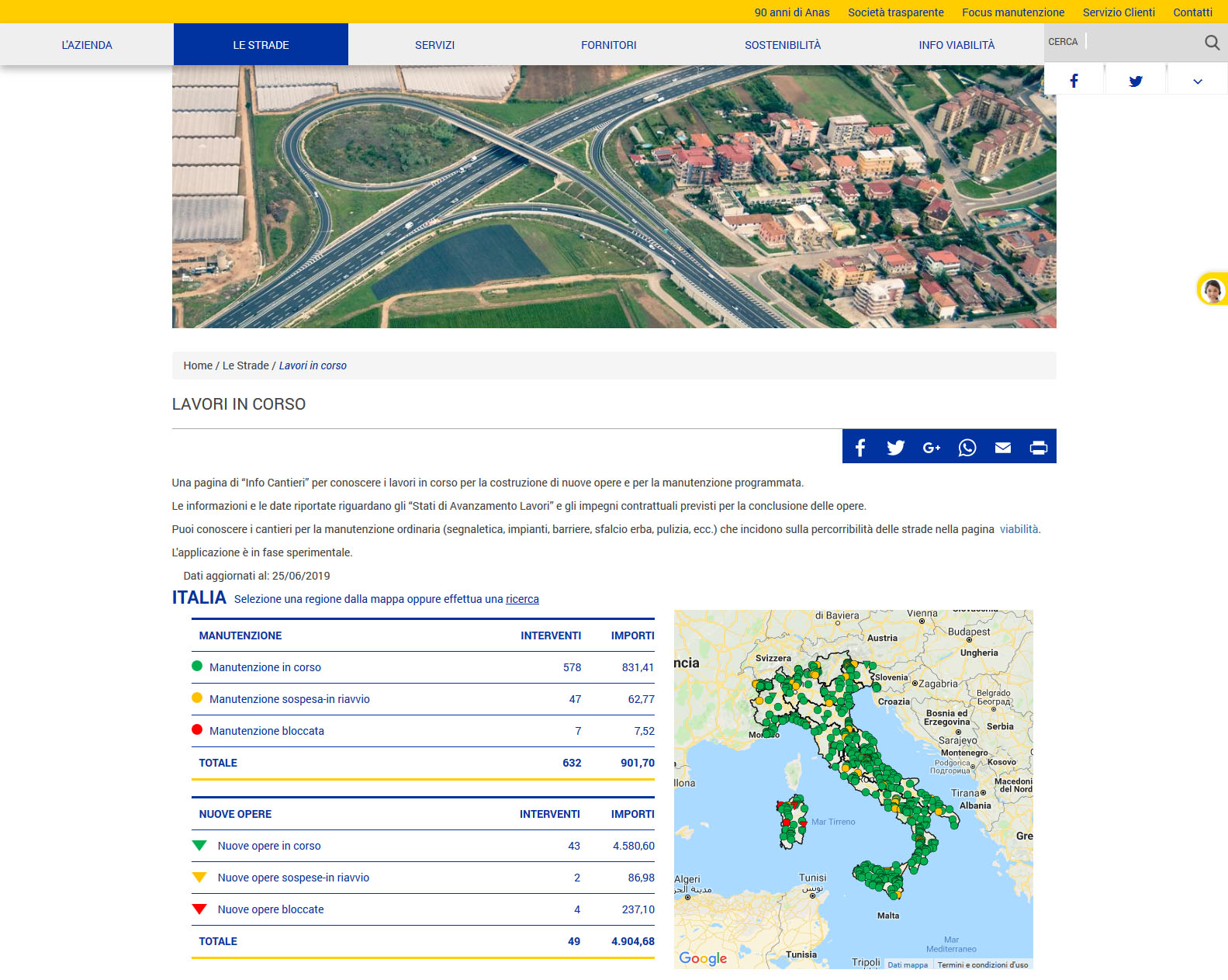
Task: Click interventi value 578
Action: 572,667
